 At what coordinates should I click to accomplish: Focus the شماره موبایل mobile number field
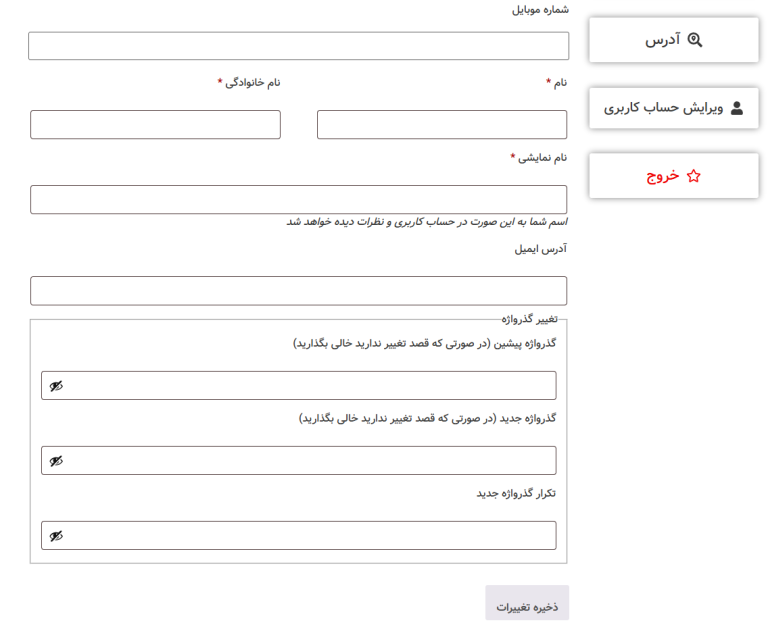point(299,46)
